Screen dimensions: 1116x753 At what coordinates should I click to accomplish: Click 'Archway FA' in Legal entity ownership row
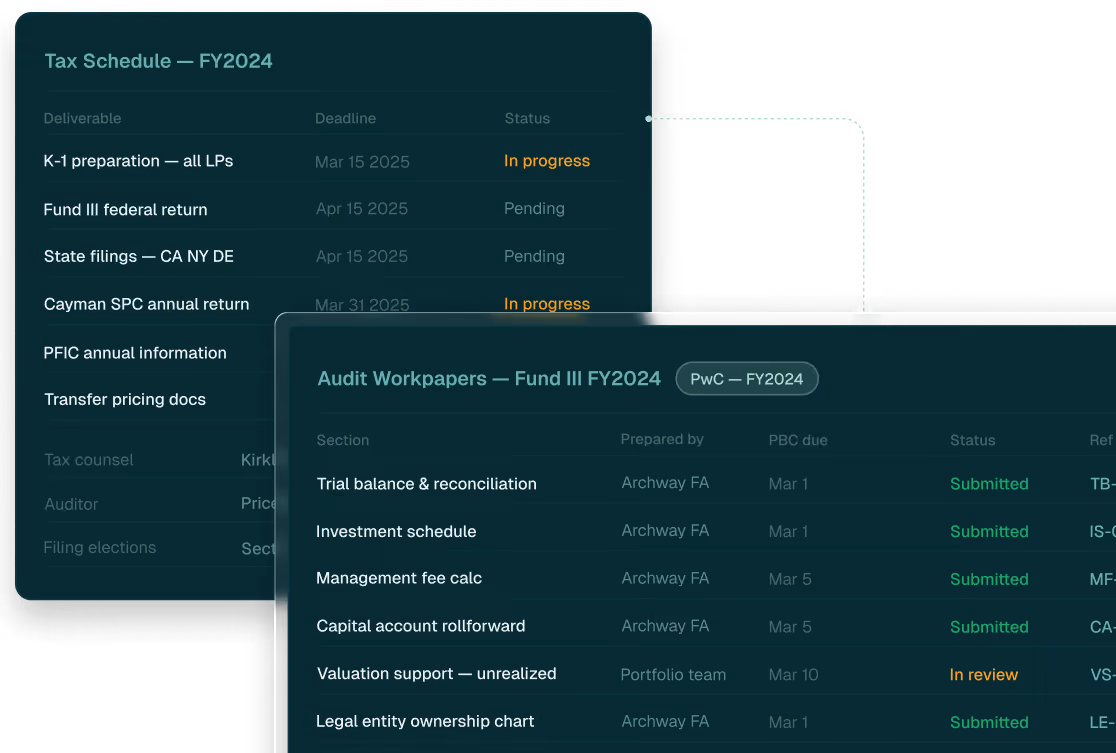(665, 721)
